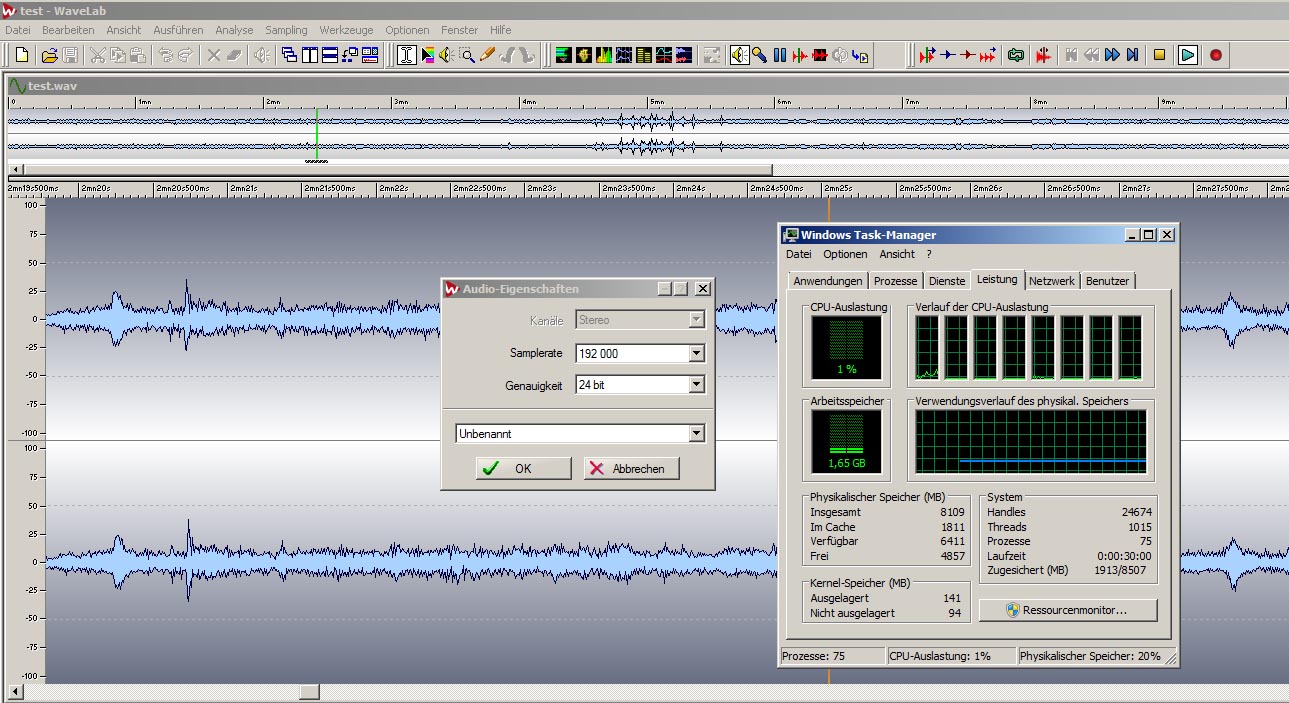Click the blue fast forward button
Viewport: 1289px width, 703px height.
1112,55
